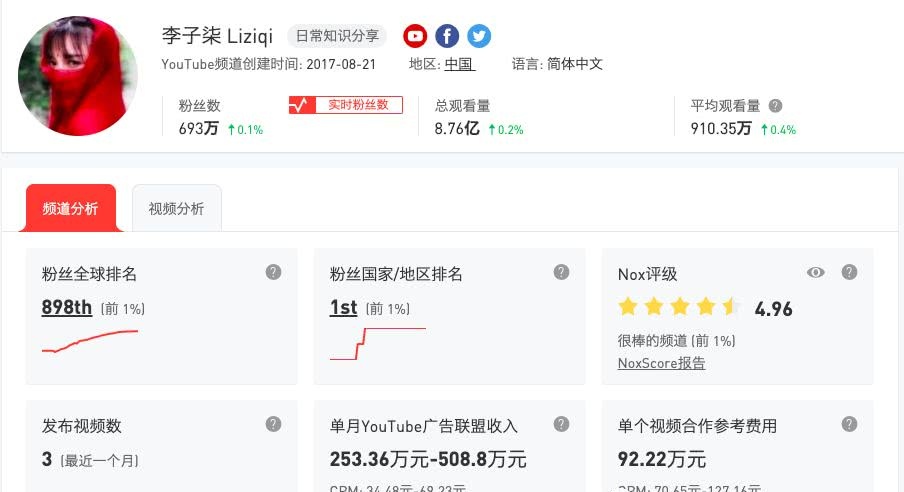Switch to the 视频分析 tab
904x492 pixels.
(176, 208)
